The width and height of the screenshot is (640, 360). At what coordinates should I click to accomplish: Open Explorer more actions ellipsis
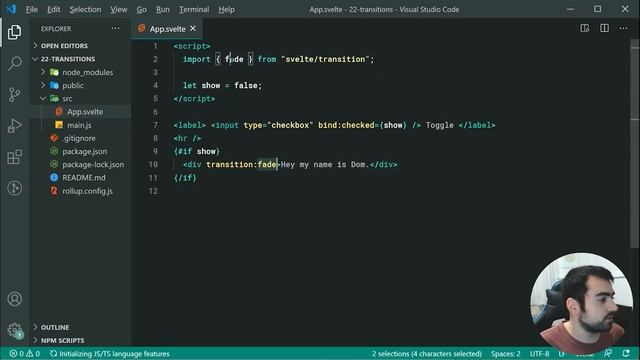tap(116, 29)
